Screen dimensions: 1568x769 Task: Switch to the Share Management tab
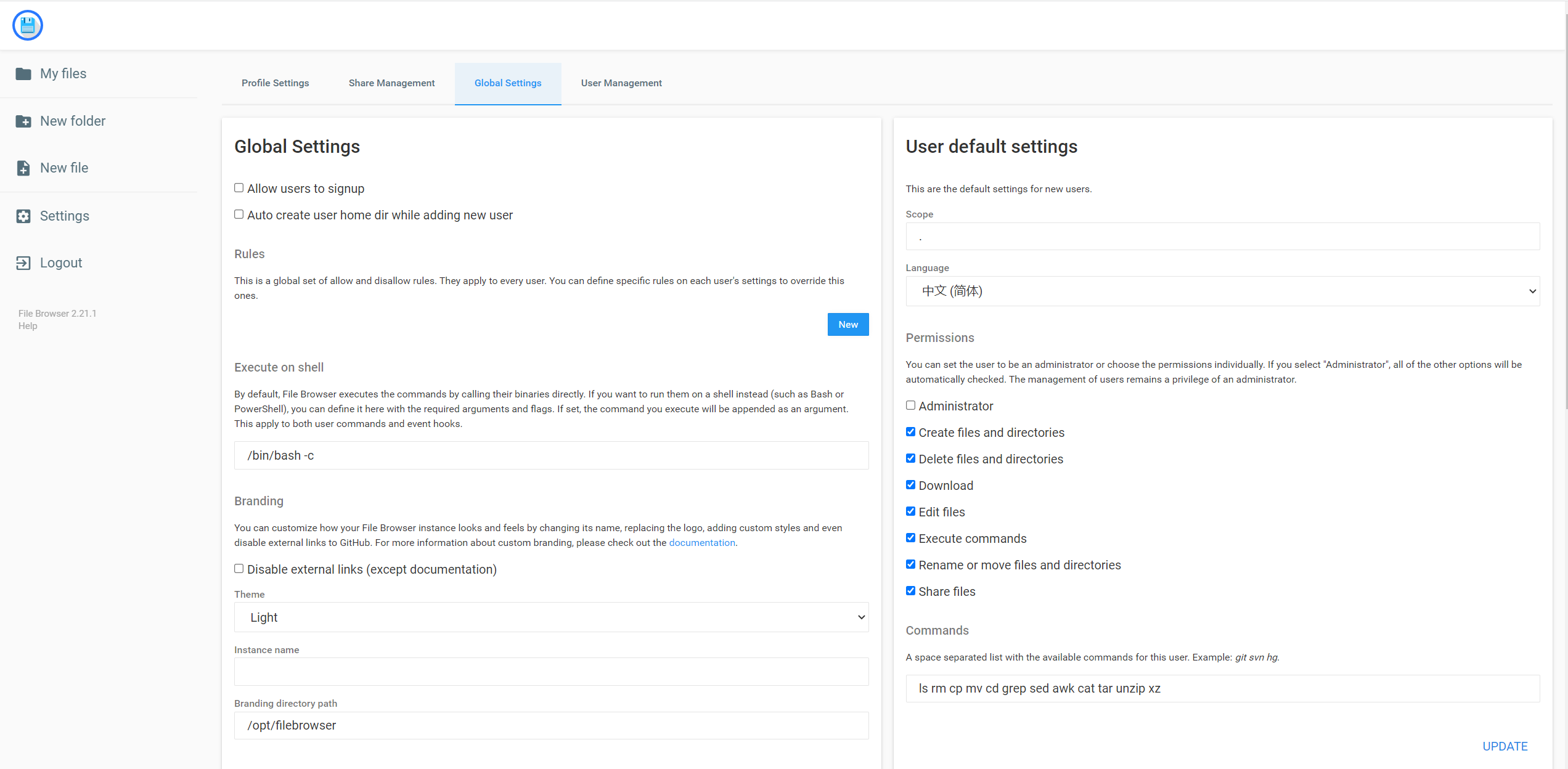[391, 83]
